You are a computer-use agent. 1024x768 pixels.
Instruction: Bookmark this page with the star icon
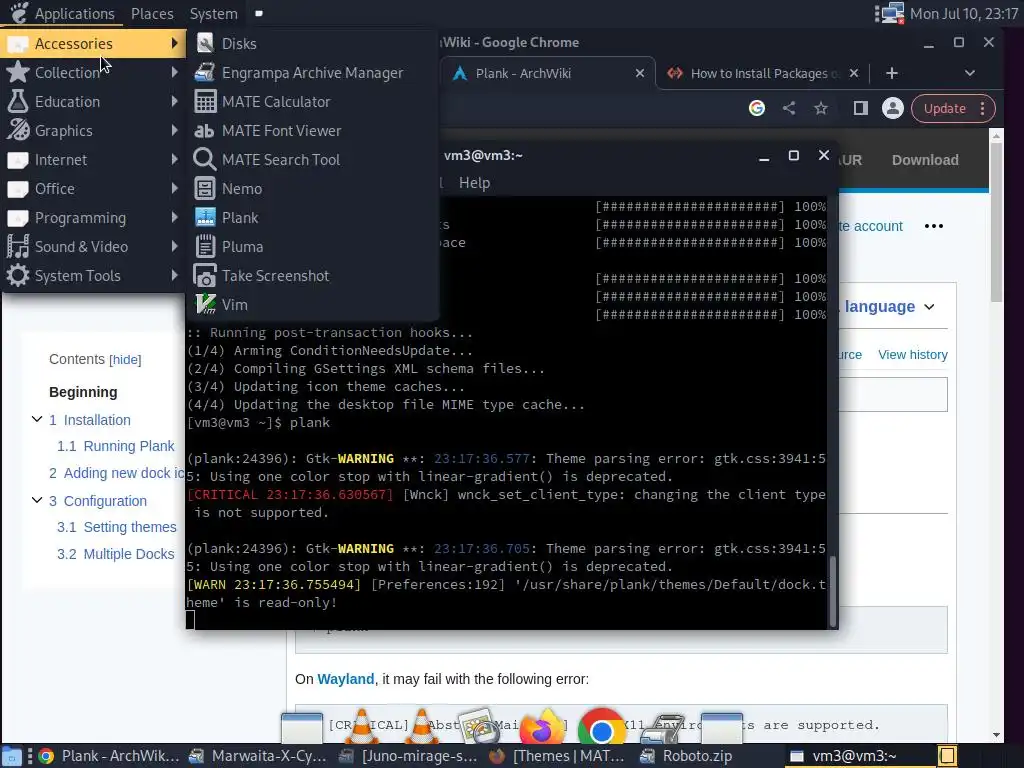tap(821, 108)
